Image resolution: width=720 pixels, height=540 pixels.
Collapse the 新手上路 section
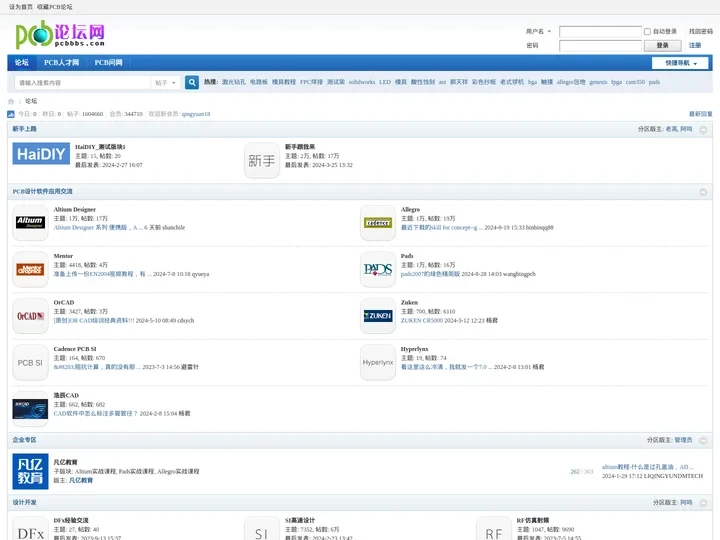(x=703, y=129)
